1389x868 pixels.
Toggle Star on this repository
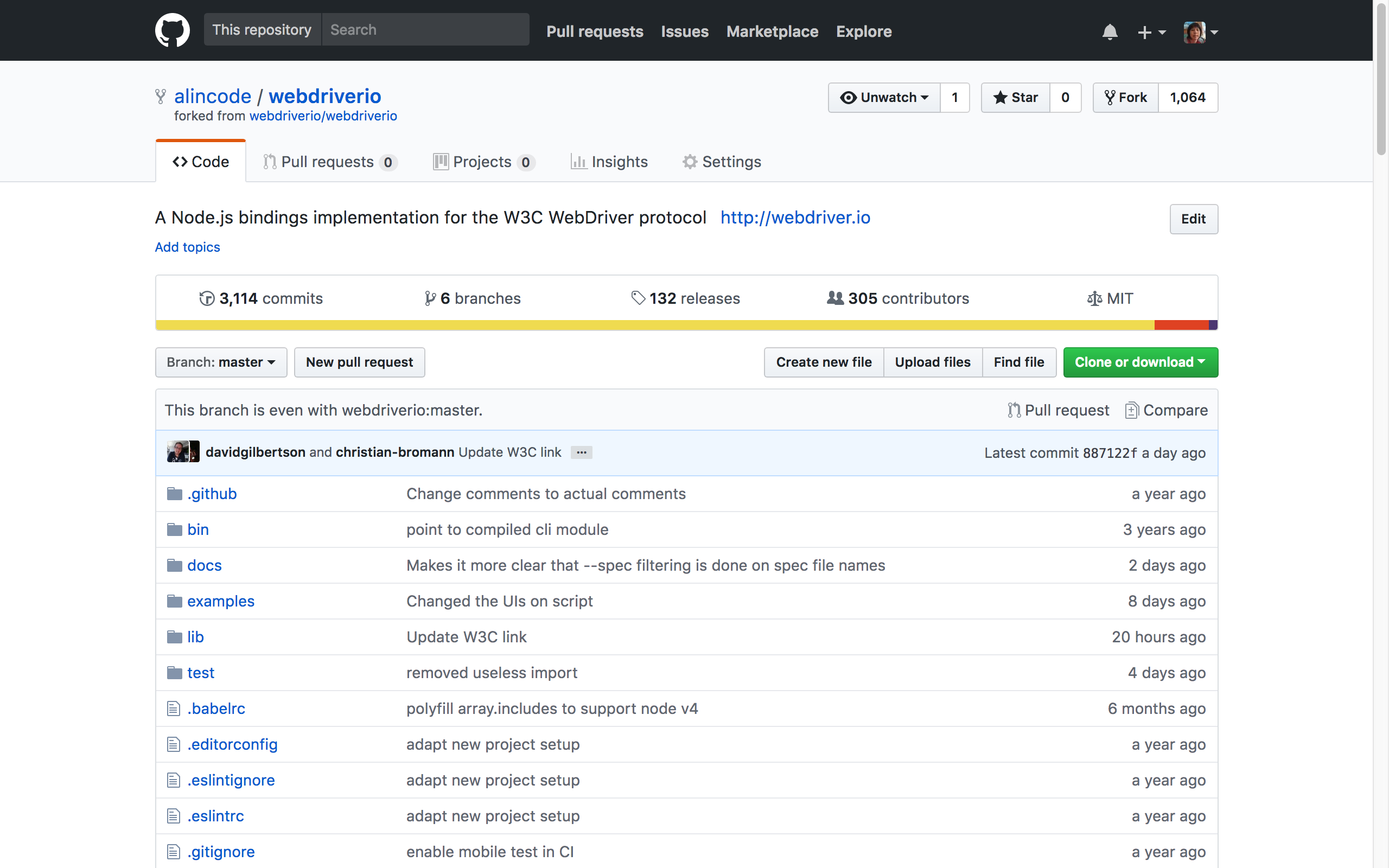(x=1016, y=98)
